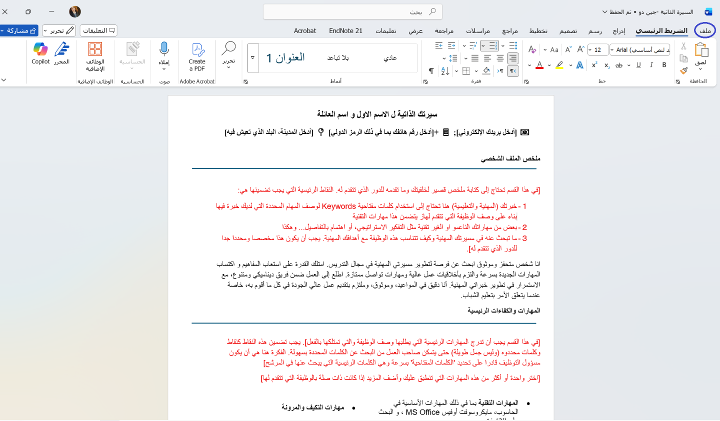Apply the red font color
The height and width of the screenshot is (421, 720).
click(x=540, y=65)
